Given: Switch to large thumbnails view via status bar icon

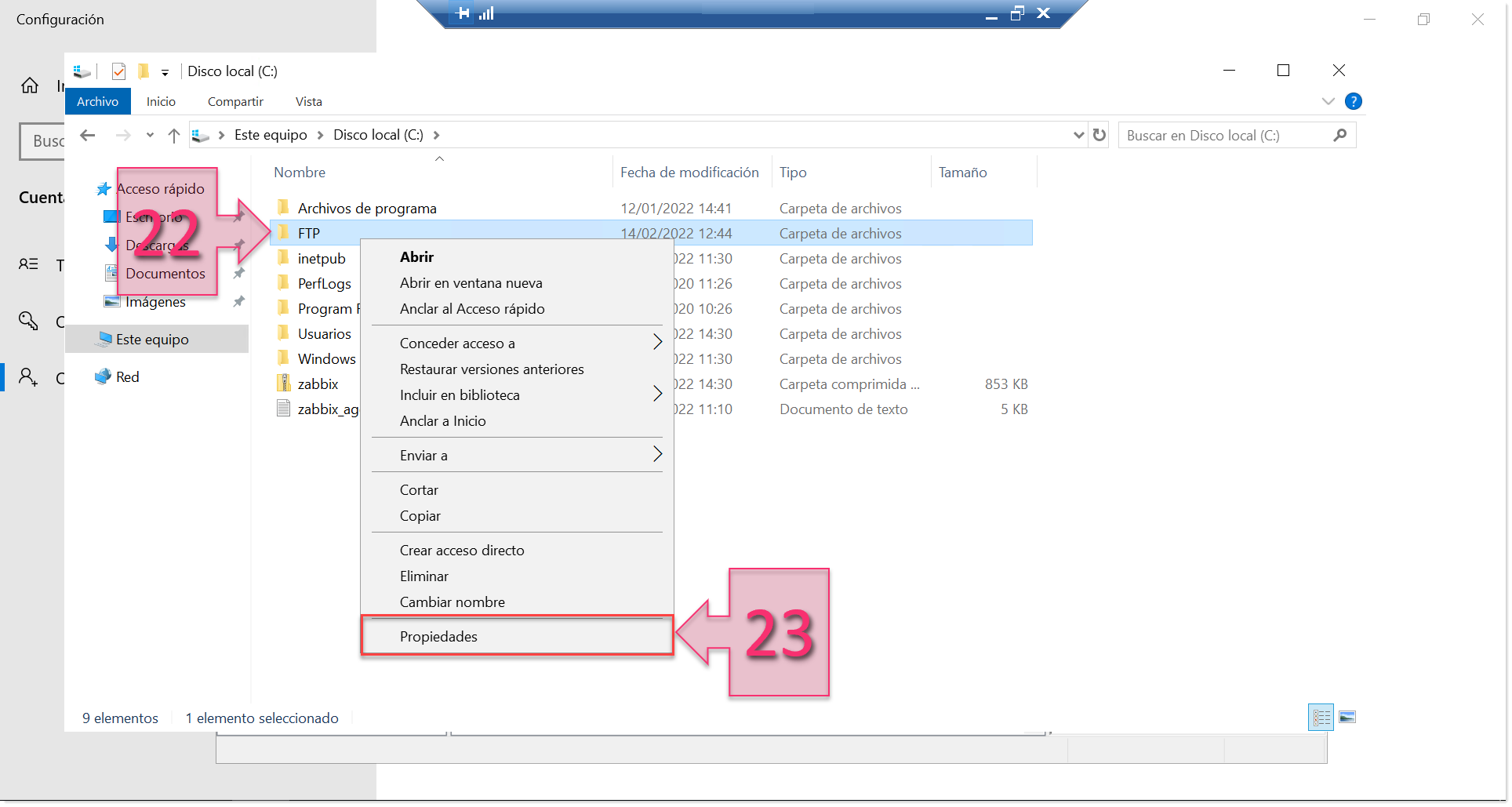Looking at the screenshot, I should [1347, 717].
